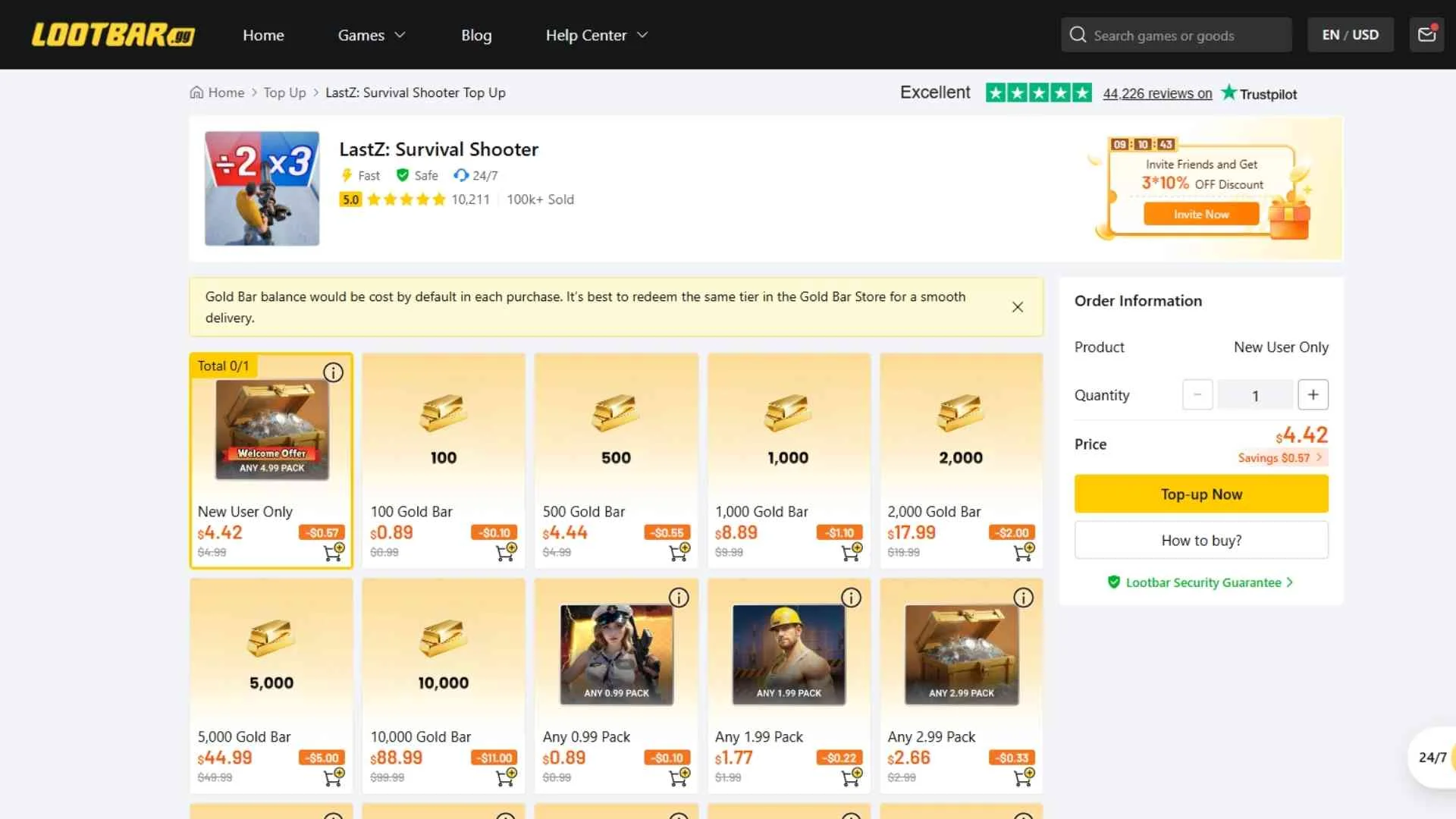Increase quantity with plus button
The height and width of the screenshot is (819, 1456).
click(1313, 395)
